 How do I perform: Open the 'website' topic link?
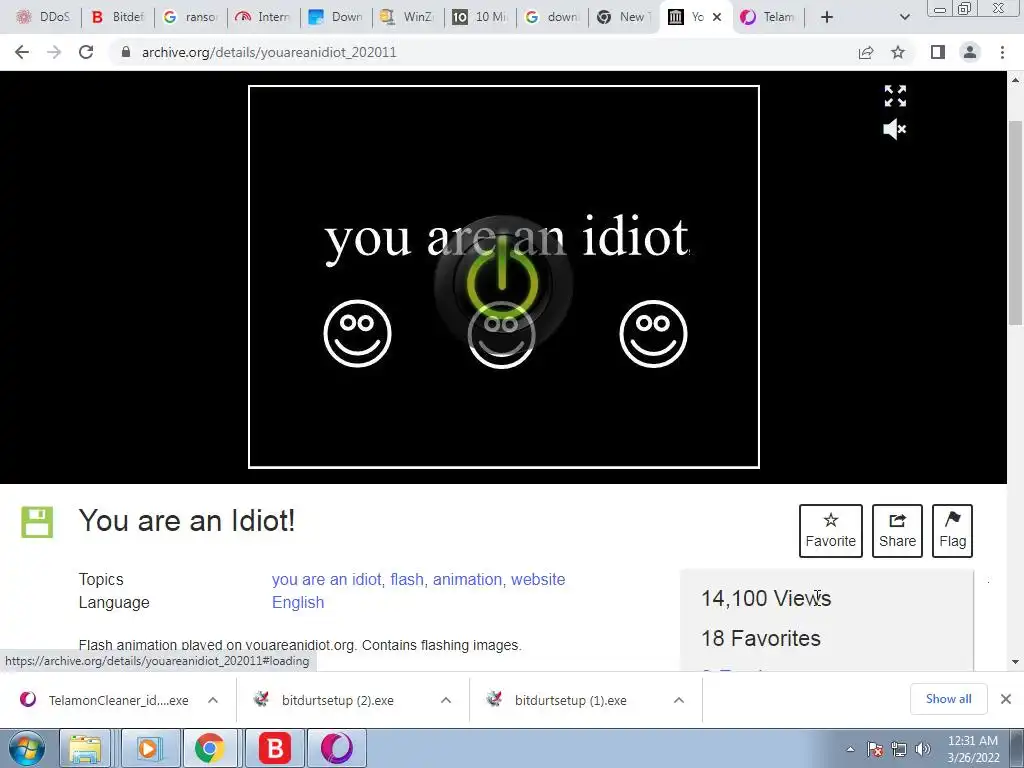coord(538,579)
